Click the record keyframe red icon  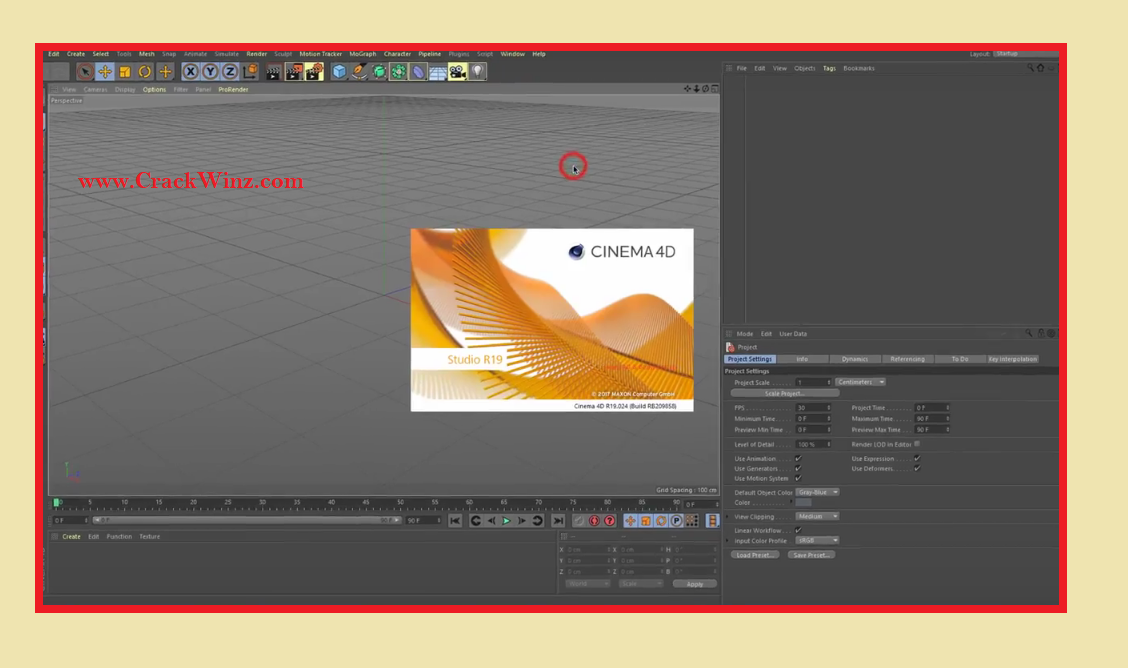(594, 521)
